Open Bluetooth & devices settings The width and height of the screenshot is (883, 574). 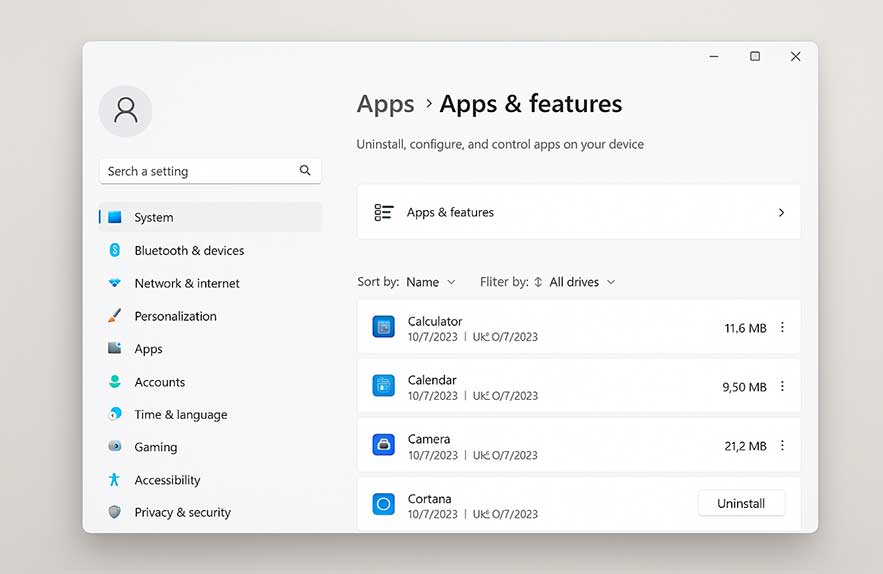189,251
